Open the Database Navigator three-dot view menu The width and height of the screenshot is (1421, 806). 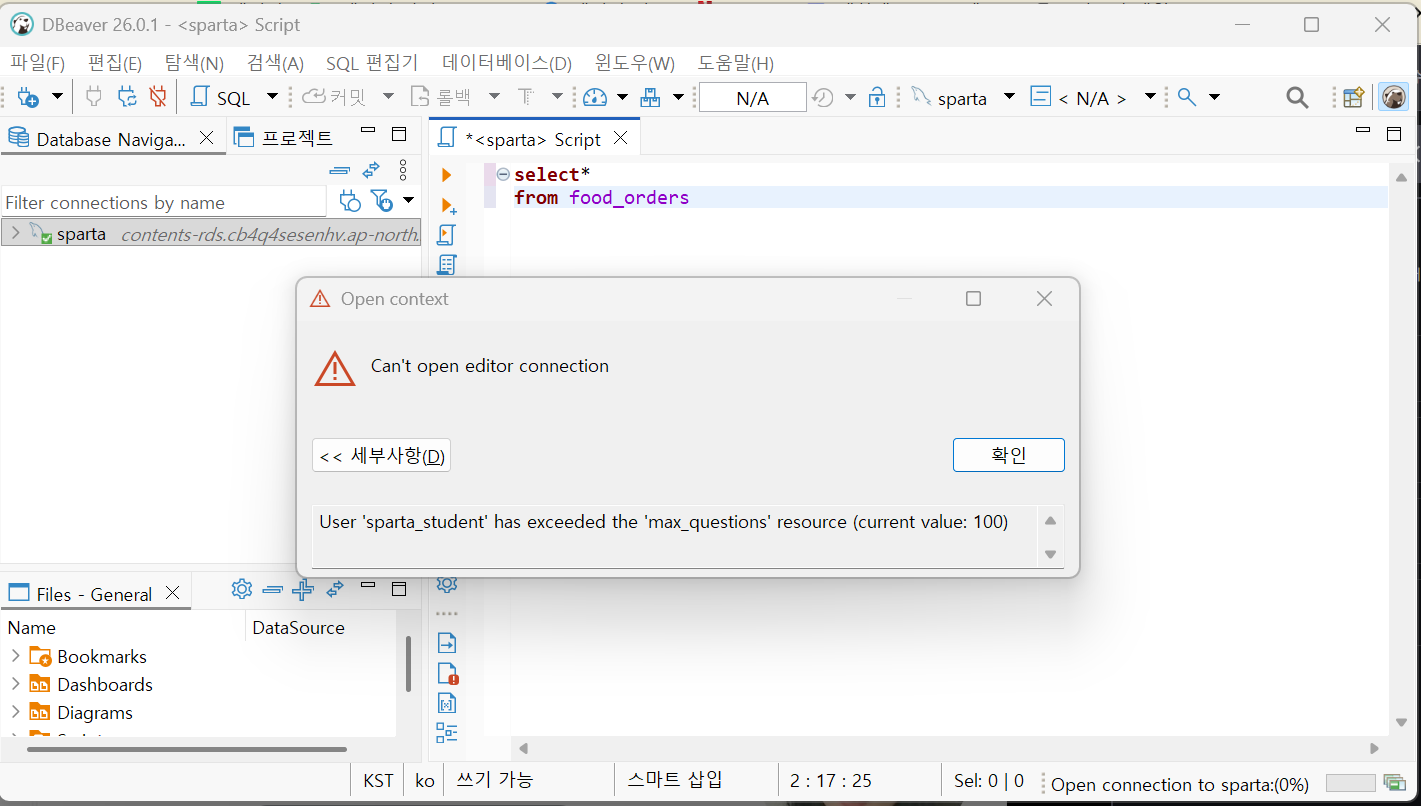(403, 170)
